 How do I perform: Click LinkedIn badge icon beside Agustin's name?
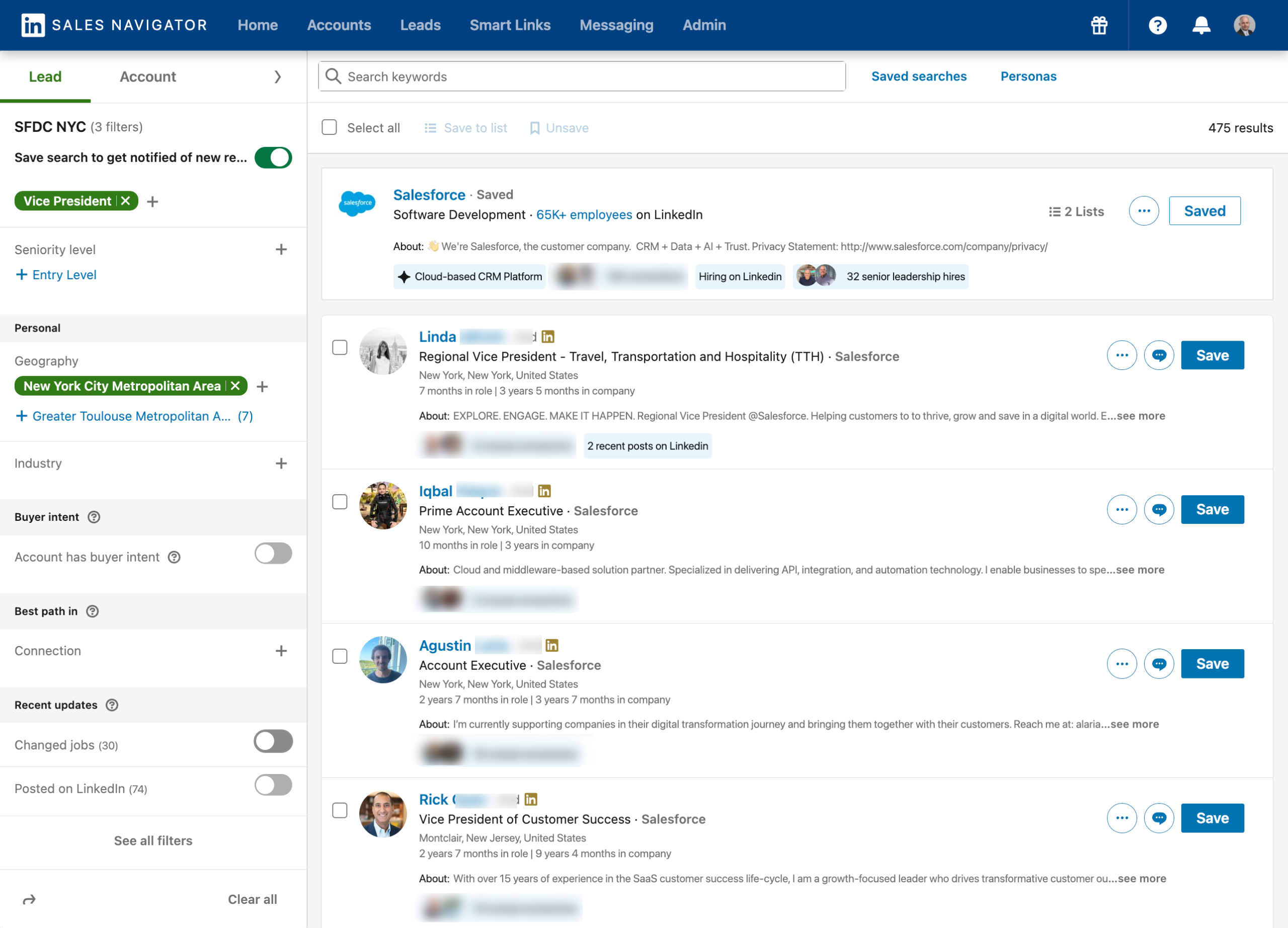551,645
